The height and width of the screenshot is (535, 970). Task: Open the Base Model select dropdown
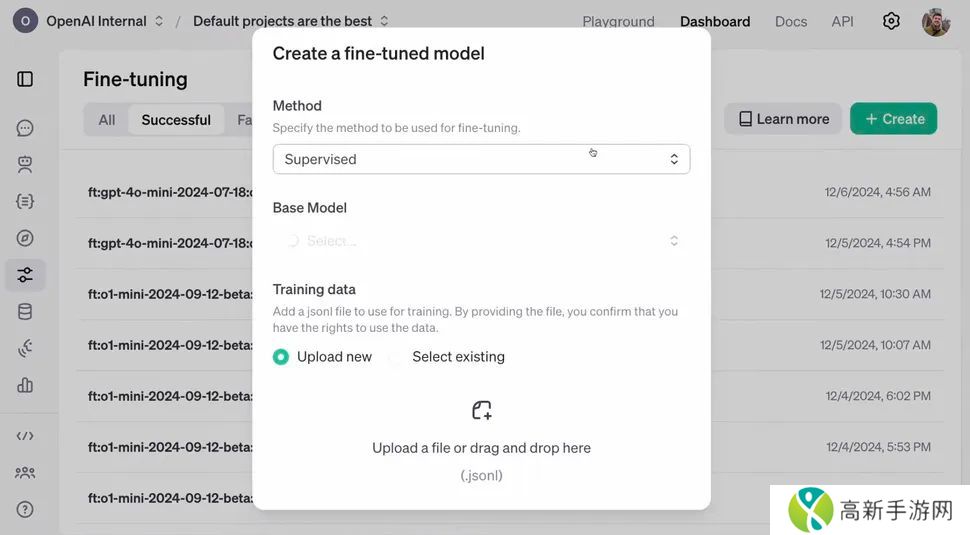click(x=481, y=241)
